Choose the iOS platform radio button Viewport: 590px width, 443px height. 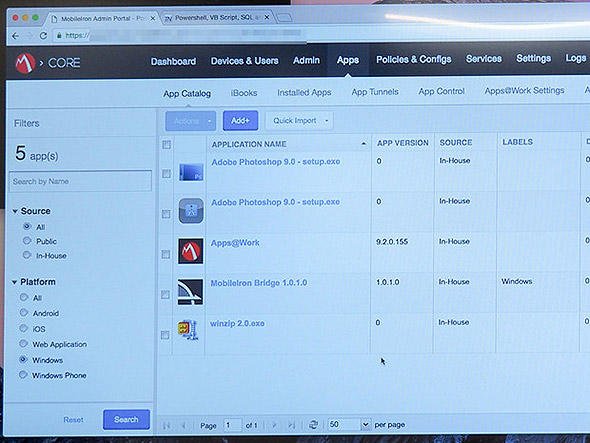tap(24, 328)
